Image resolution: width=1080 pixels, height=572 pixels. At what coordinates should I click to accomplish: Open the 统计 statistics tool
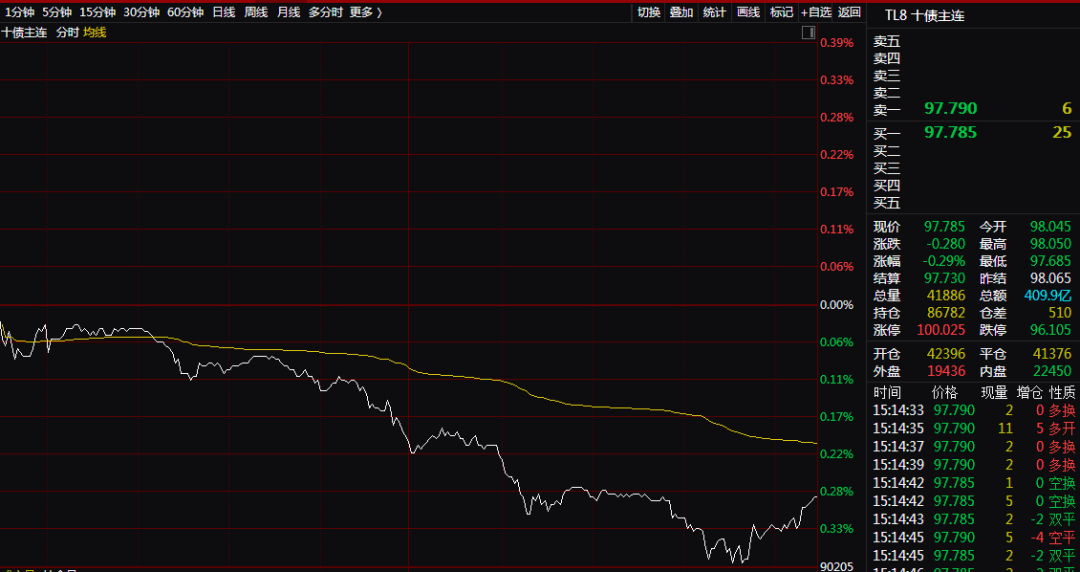coord(715,12)
